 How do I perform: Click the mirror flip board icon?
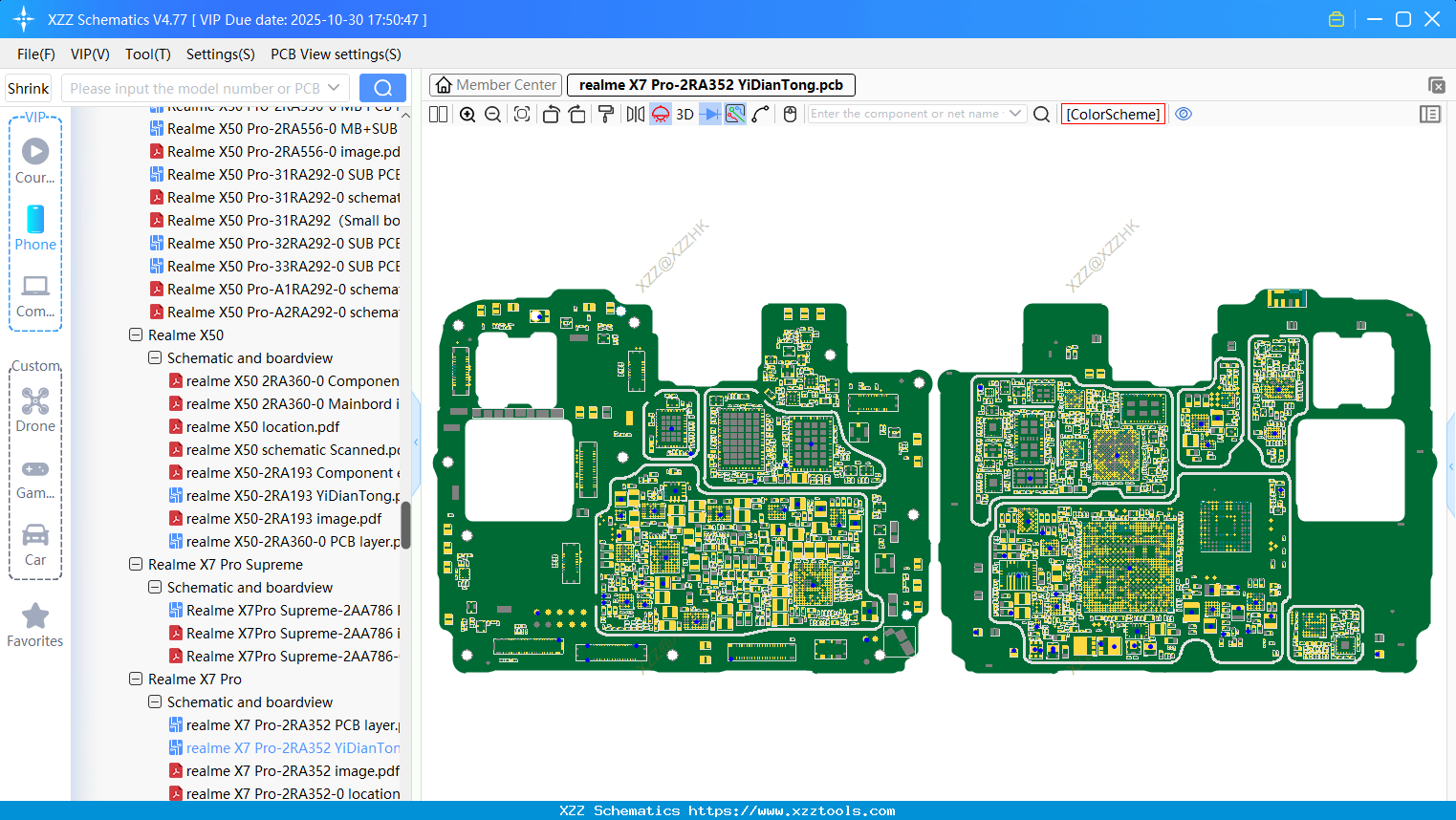coord(635,115)
